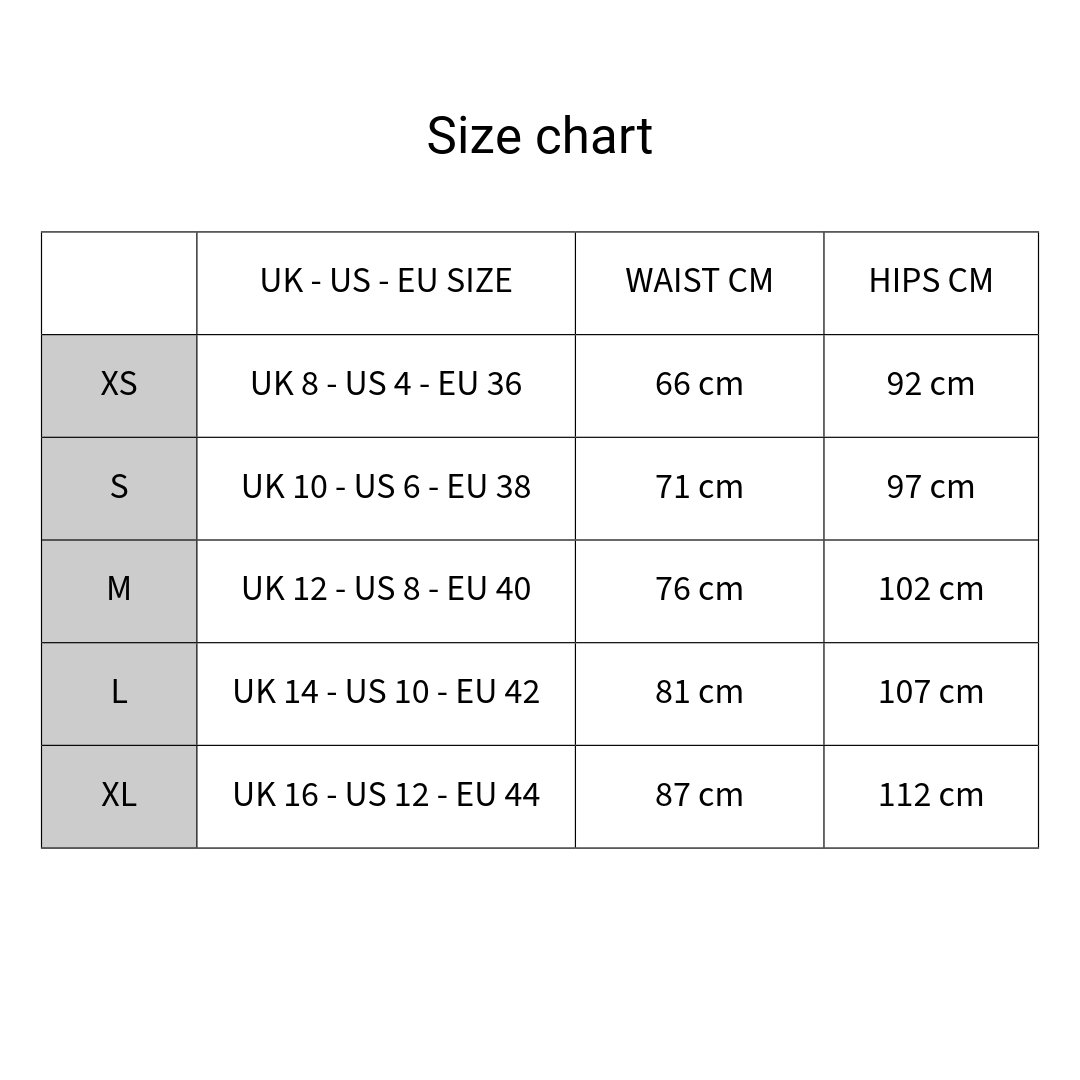The height and width of the screenshot is (1080, 1080).
Task: Select the M size row label
Action: 119,589
